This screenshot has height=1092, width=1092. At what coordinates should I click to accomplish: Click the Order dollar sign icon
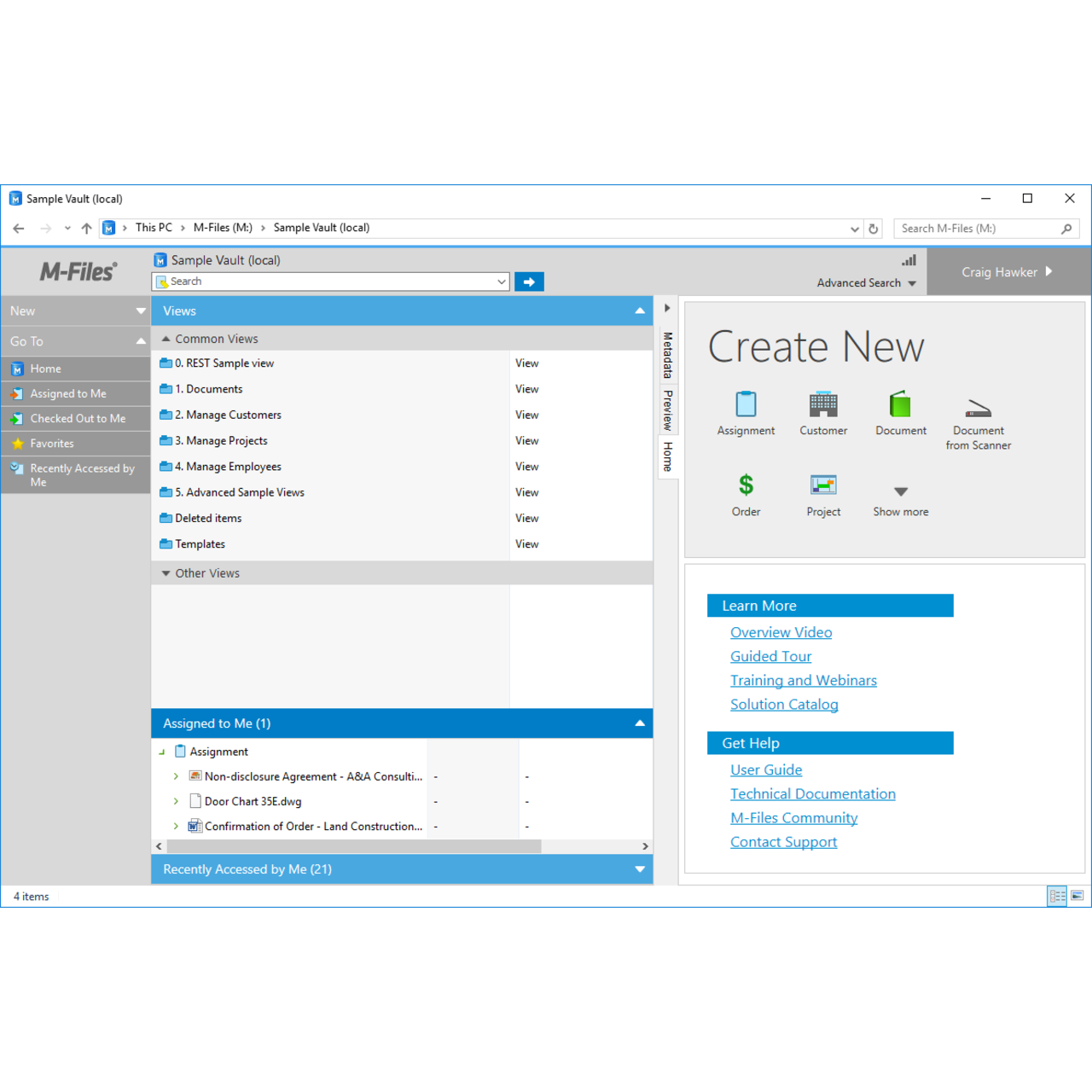tap(746, 485)
